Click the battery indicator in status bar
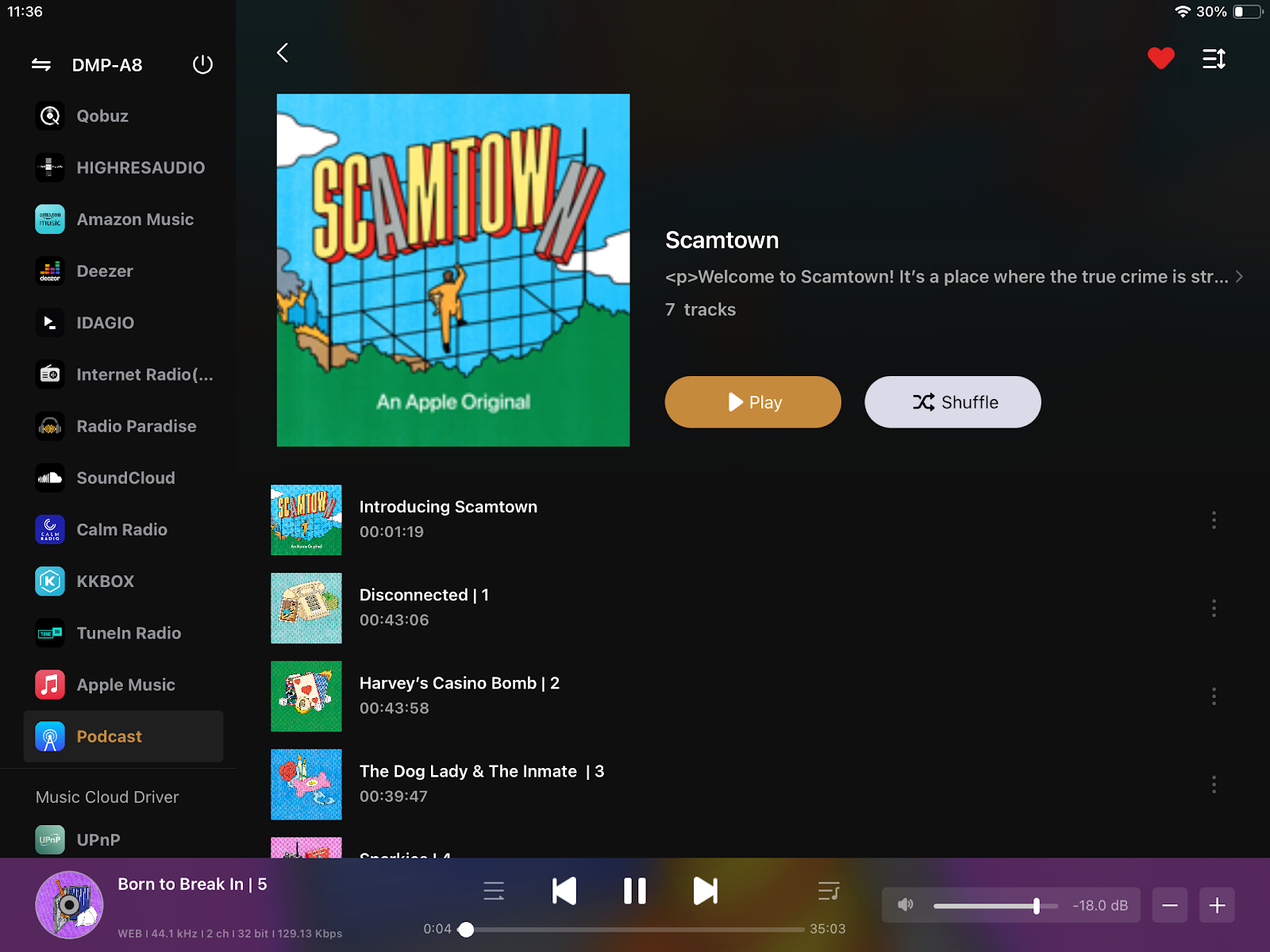The image size is (1270, 952). tap(1248, 12)
